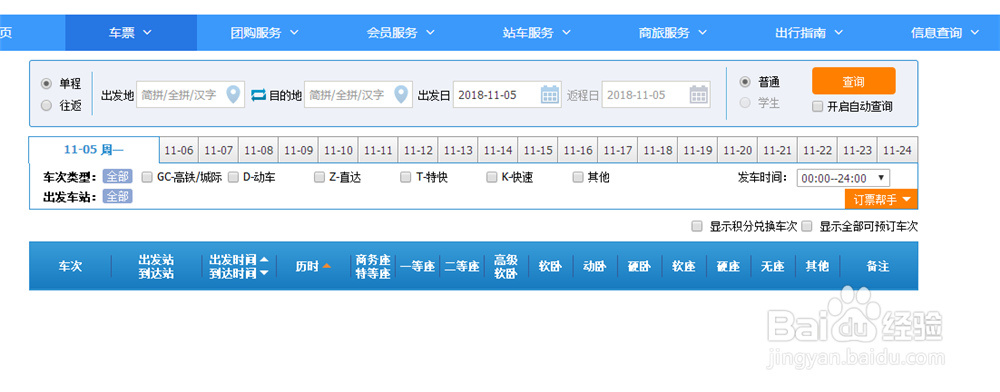Viewport: 1000px width, 392px height.
Task: Switch to the 11-10 date tab
Action: [339, 150]
